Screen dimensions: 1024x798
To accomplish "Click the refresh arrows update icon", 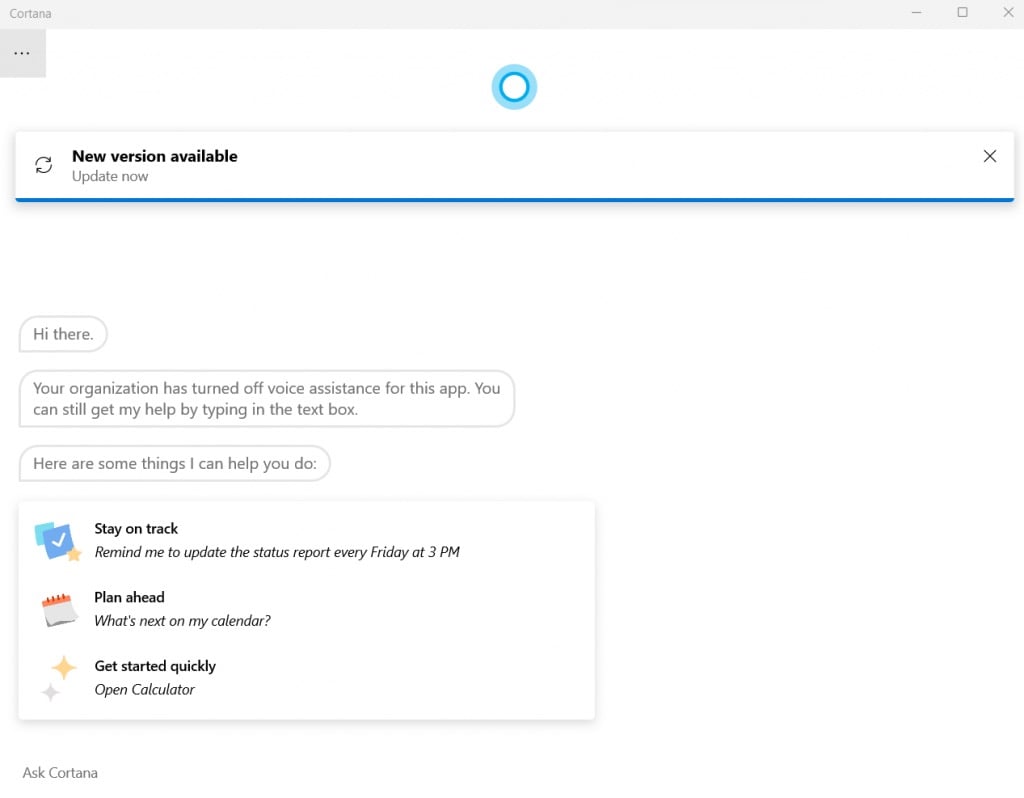I will coord(43,165).
